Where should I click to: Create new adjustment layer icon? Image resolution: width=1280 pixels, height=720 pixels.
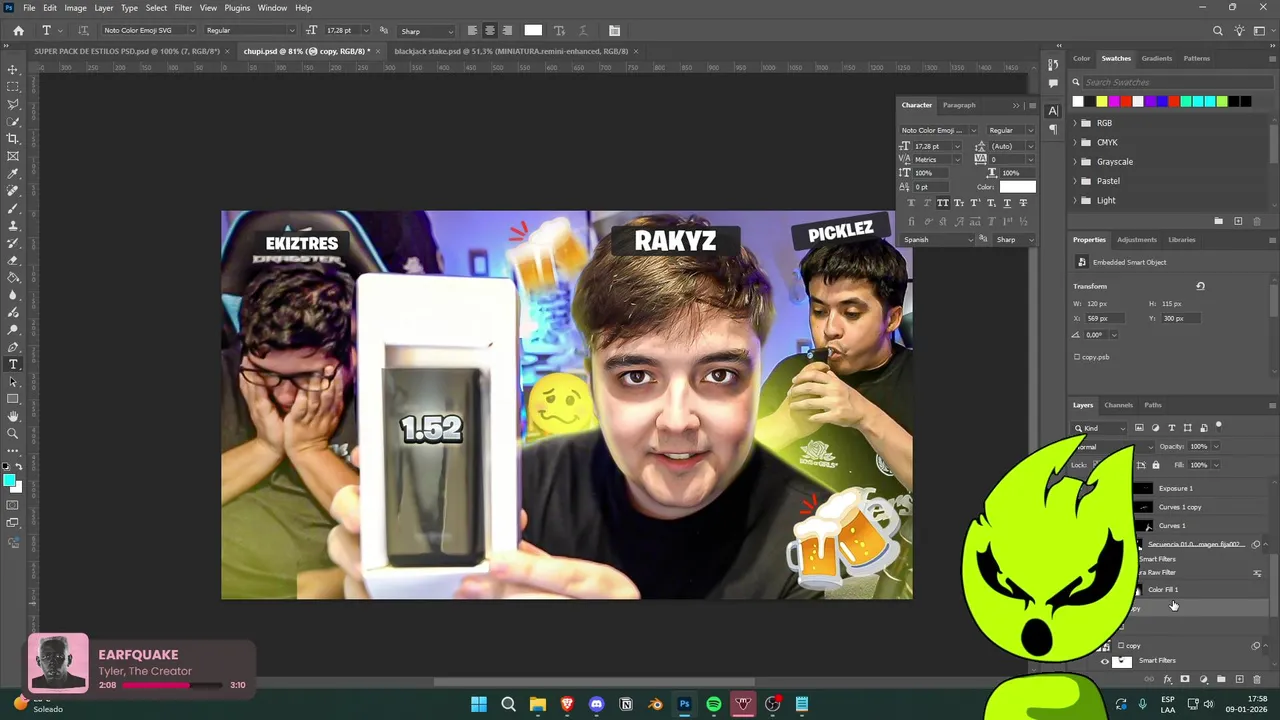pos(1203,680)
